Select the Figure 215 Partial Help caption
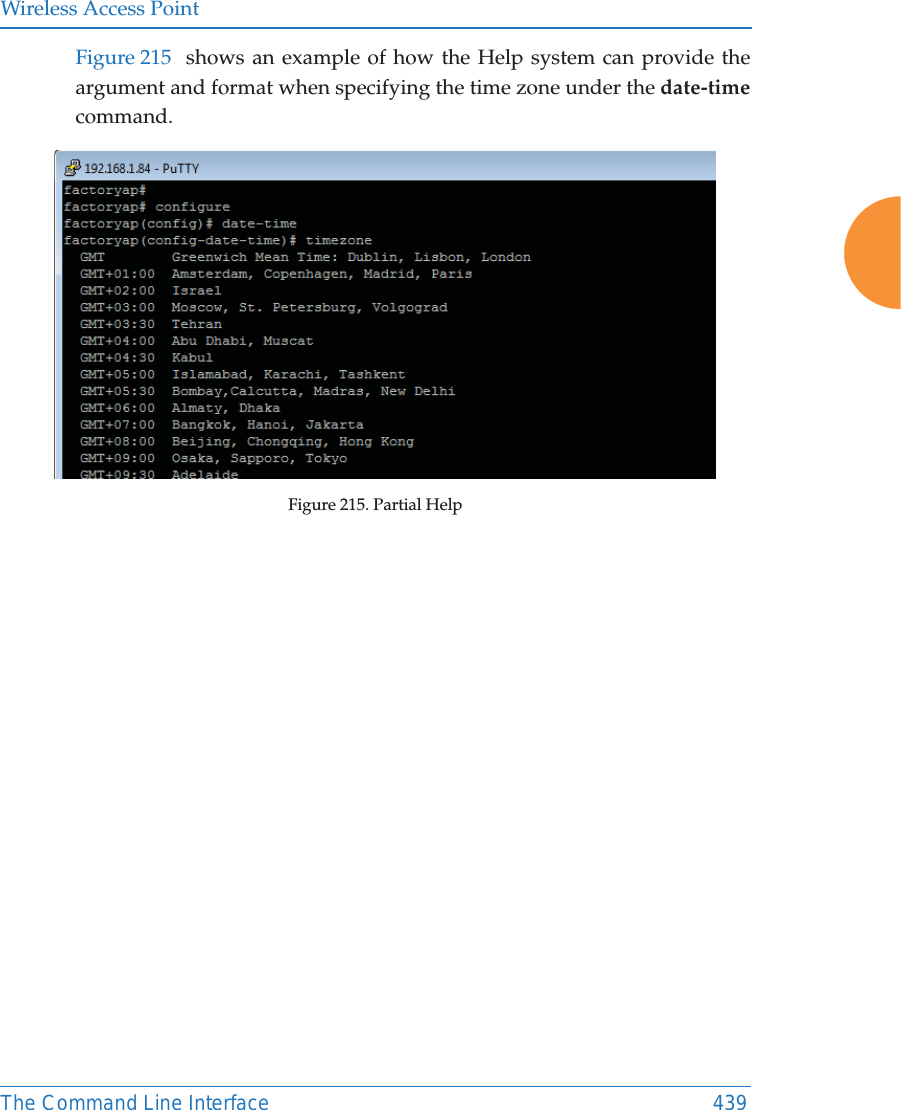This screenshot has width=901, height=1110. (x=374, y=504)
